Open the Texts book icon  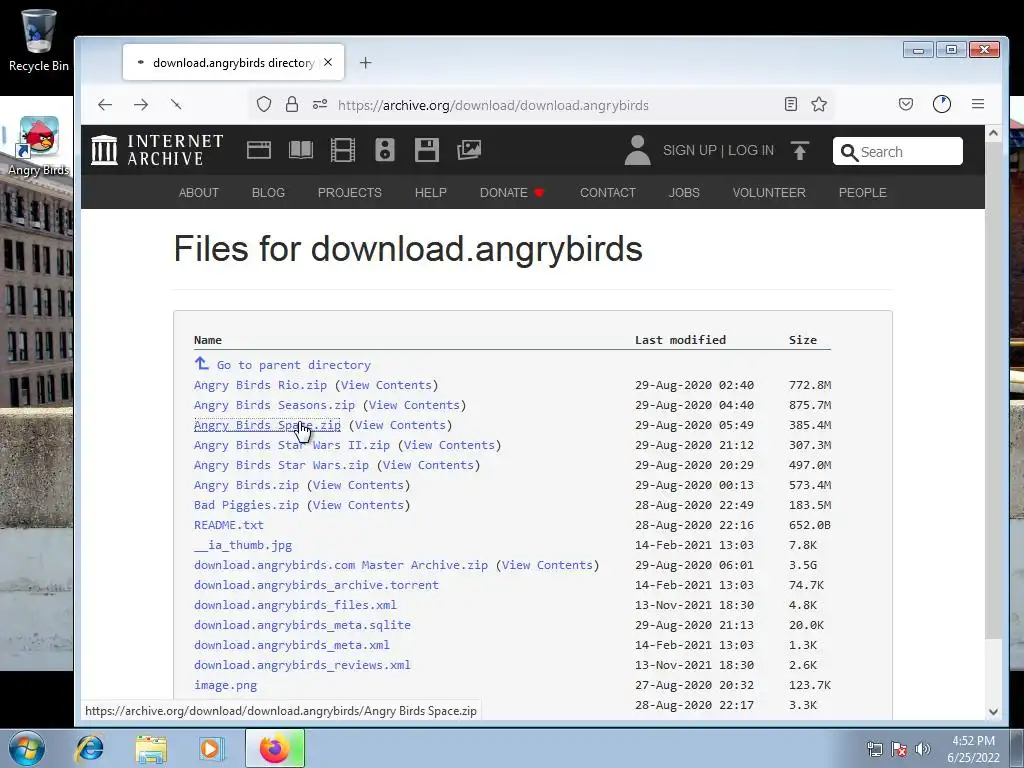pyautogui.click(x=301, y=150)
